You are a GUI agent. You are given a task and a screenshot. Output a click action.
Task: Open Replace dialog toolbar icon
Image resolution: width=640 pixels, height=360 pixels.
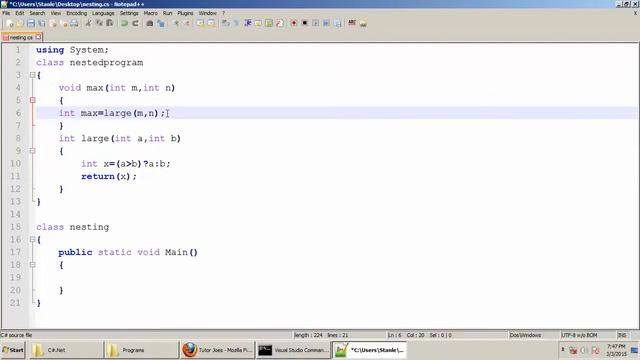(x=161, y=23)
